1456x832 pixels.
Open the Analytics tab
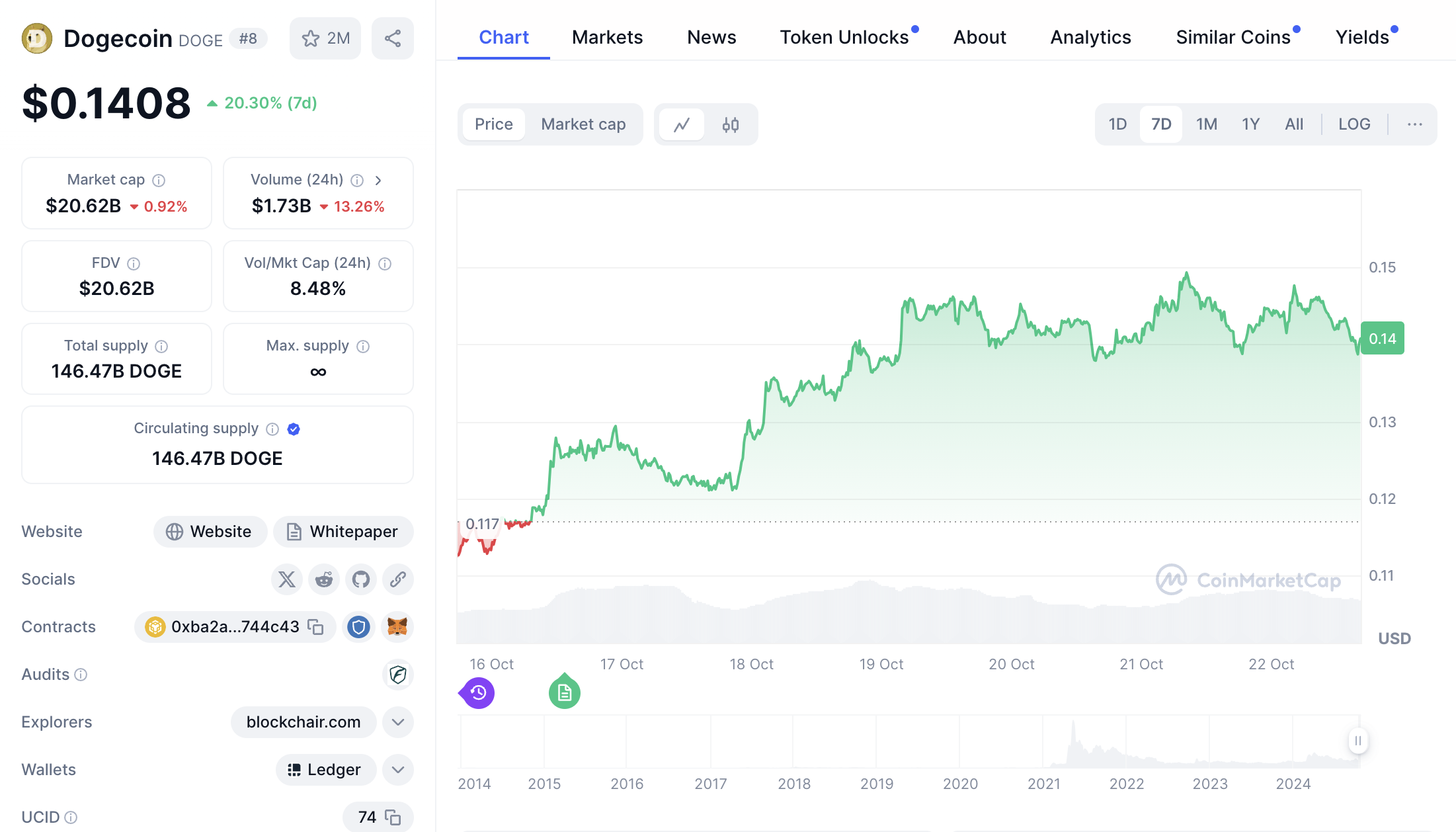coord(1091,38)
